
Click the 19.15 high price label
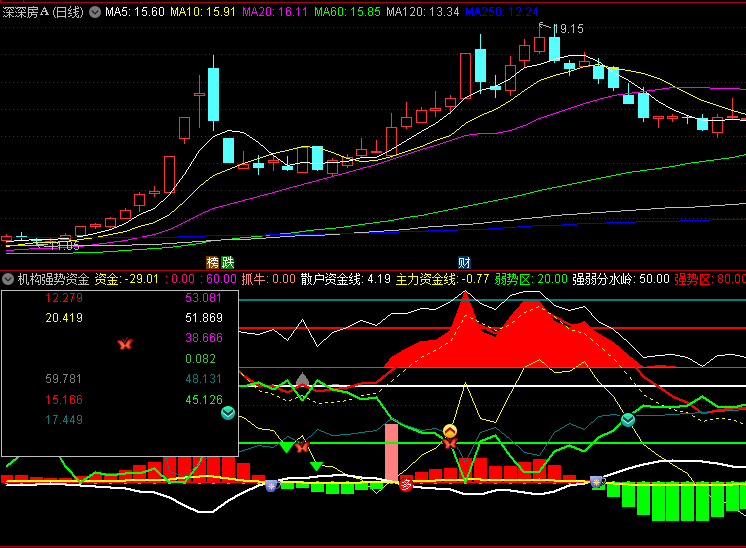569,29
